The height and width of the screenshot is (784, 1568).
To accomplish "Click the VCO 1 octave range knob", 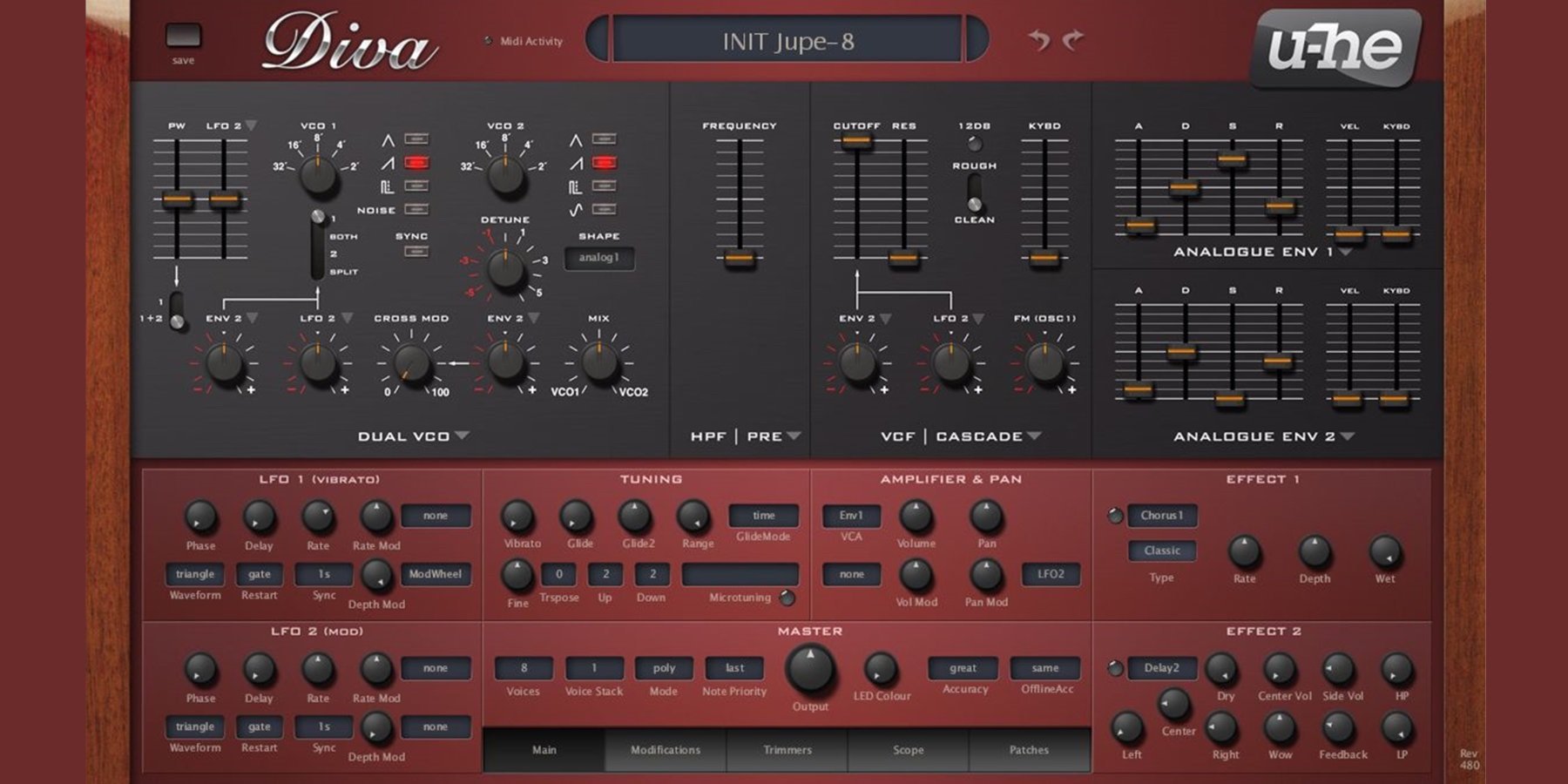I will [318, 175].
